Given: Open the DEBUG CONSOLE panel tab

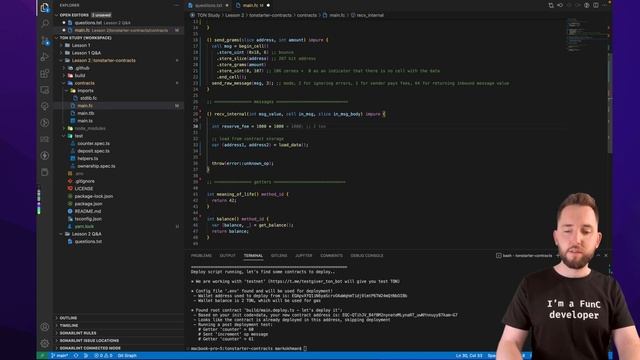Looking at the screenshot, I should click(x=367, y=256).
